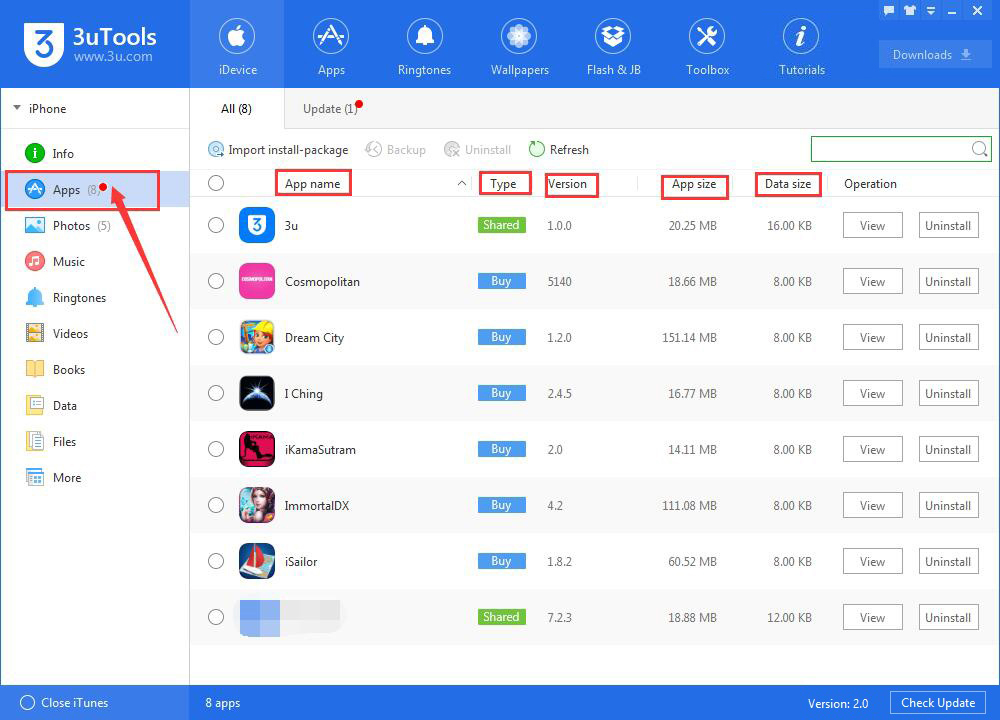Uninstall the Dream City app
The height and width of the screenshot is (720, 1000).
click(x=948, y=337)
